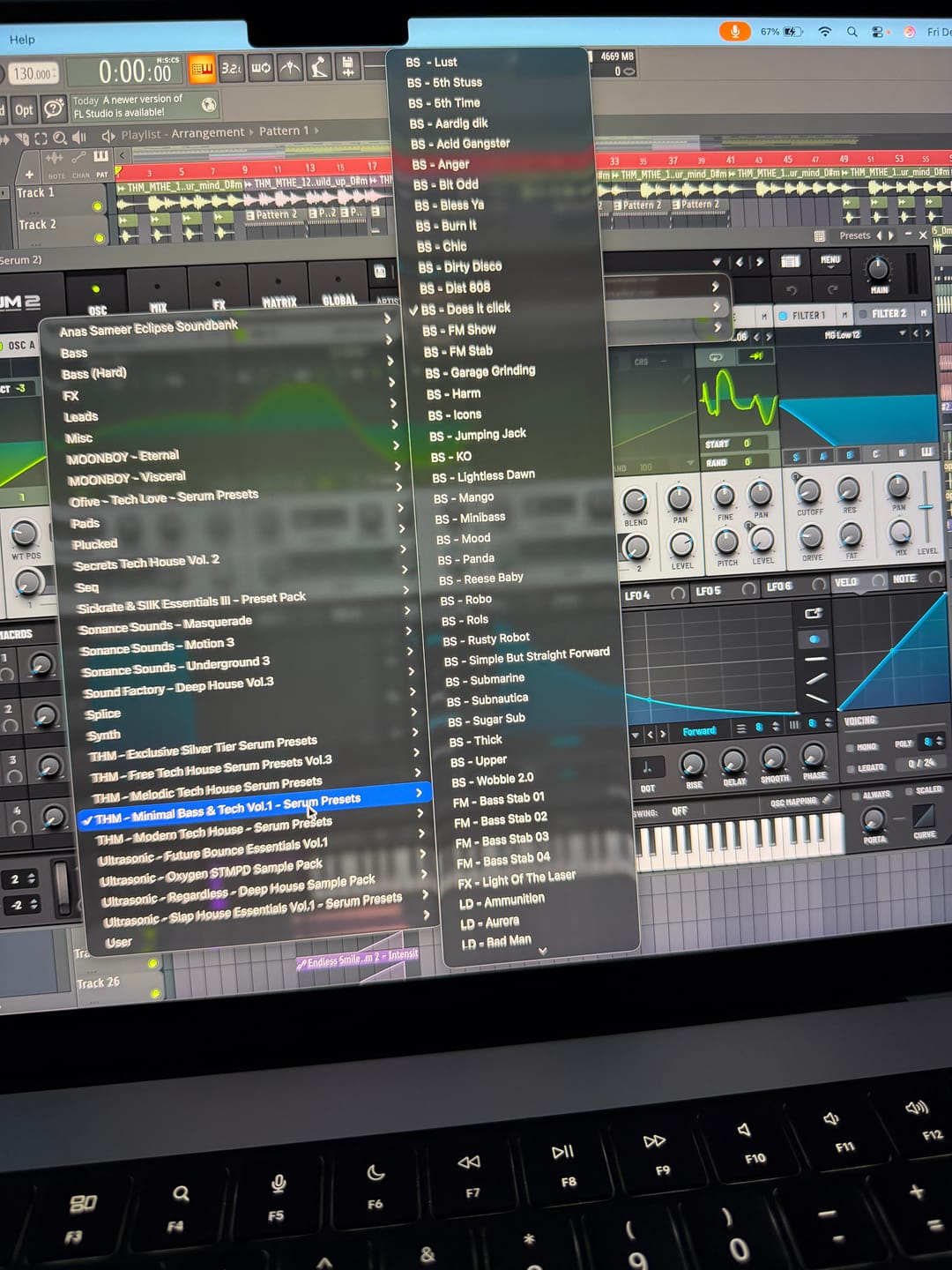Click the metronome icon in FL toolbar

pyautogui.click(x=289, y=67)
